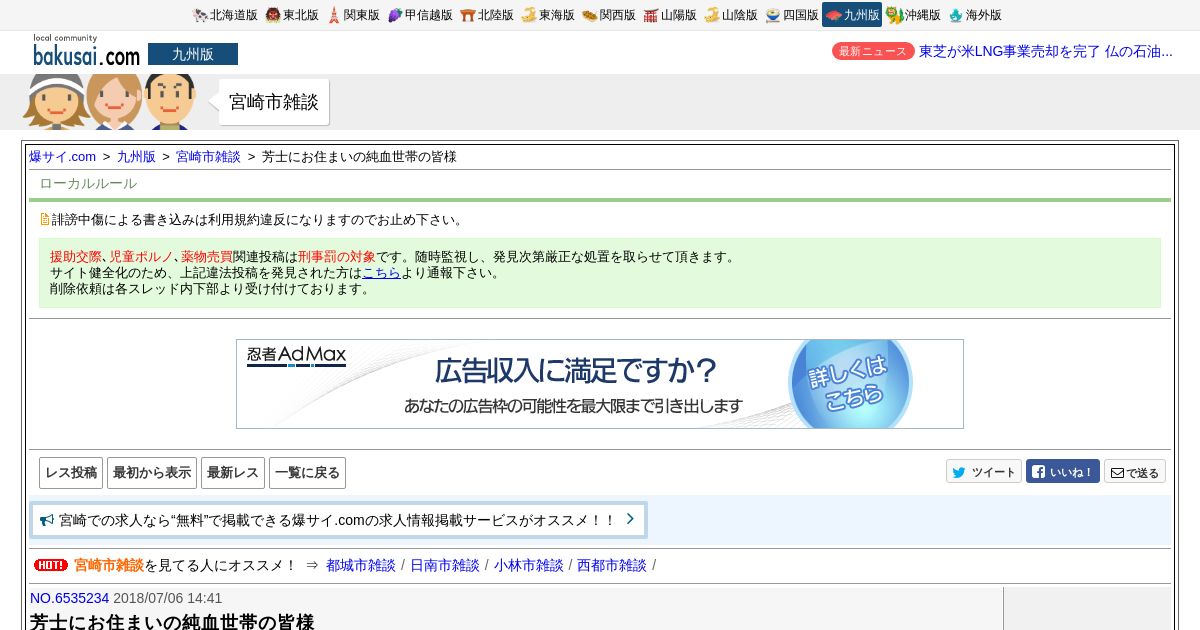Image resolution: width=1200 pixels, height=630 pixels.
Task: Click the Sanyo shrine gate icon
Action: 651,15
